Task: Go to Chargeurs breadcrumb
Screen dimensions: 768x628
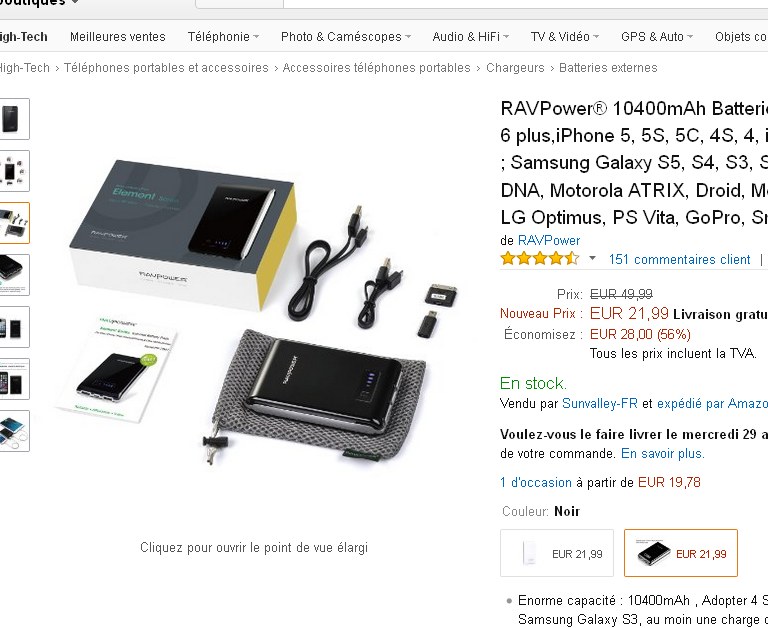Action: [x=515, y=68]
